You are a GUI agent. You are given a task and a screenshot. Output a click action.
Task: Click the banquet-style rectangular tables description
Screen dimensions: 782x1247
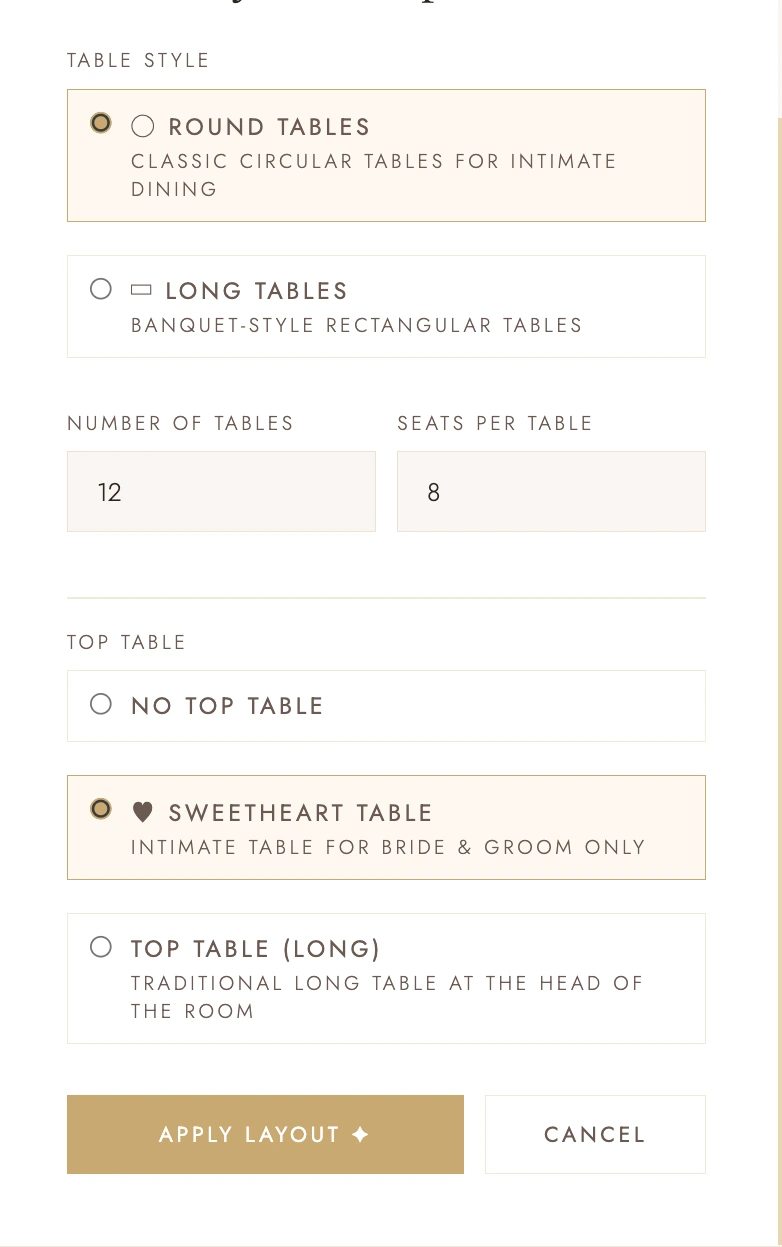point(357,325)
